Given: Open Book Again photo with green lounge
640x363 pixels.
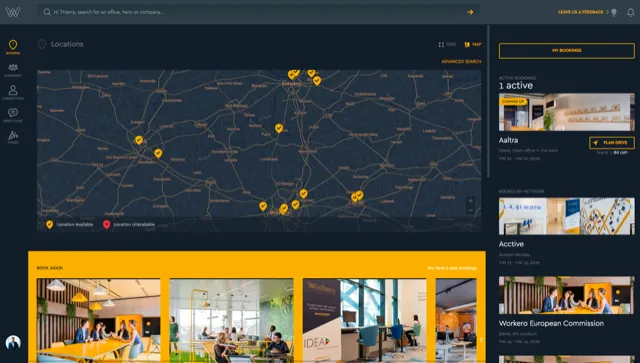Looking at the screenshot, I should tap(231, 321).
